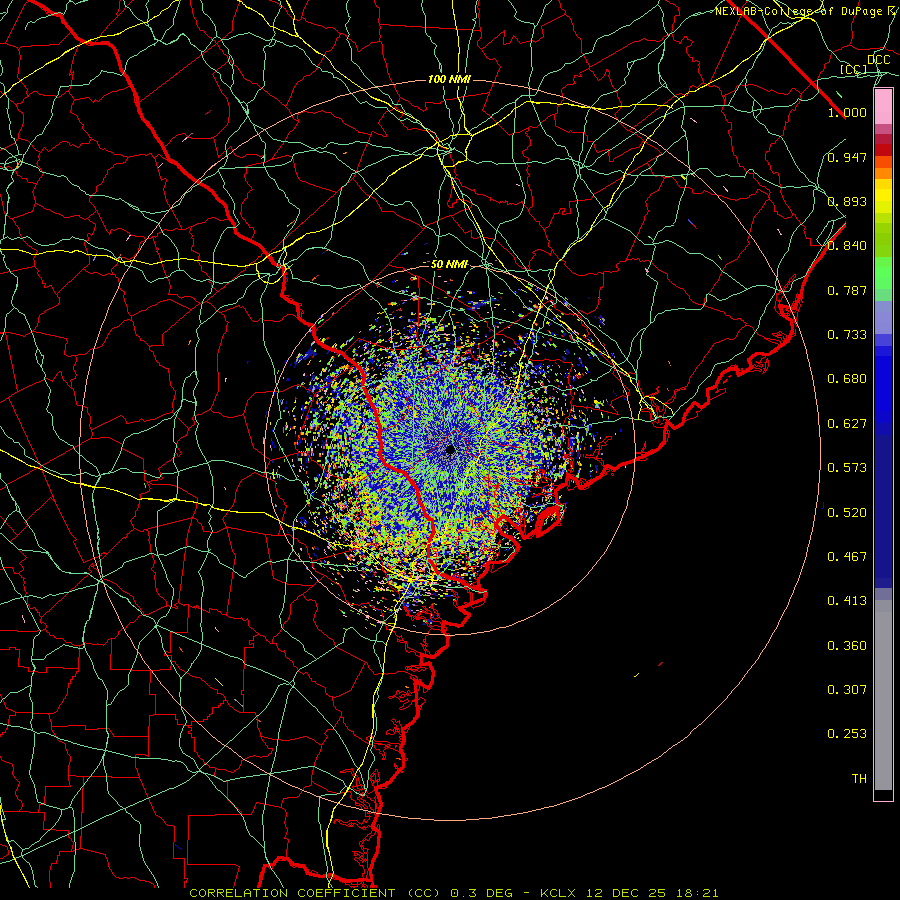This screenshot has width=900, height=900.
Task: Click the 0.947 value on the color scale
Action: (847, 157)
